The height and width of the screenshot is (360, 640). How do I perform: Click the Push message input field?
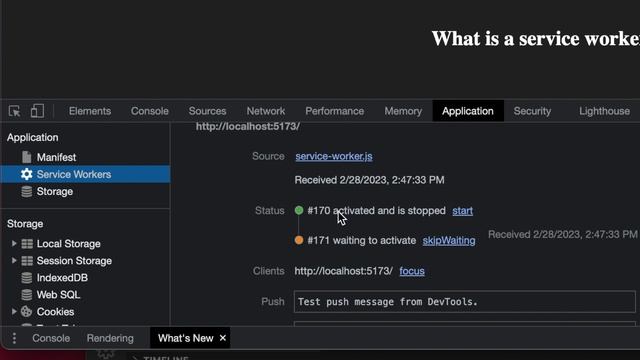pos(464,302)
